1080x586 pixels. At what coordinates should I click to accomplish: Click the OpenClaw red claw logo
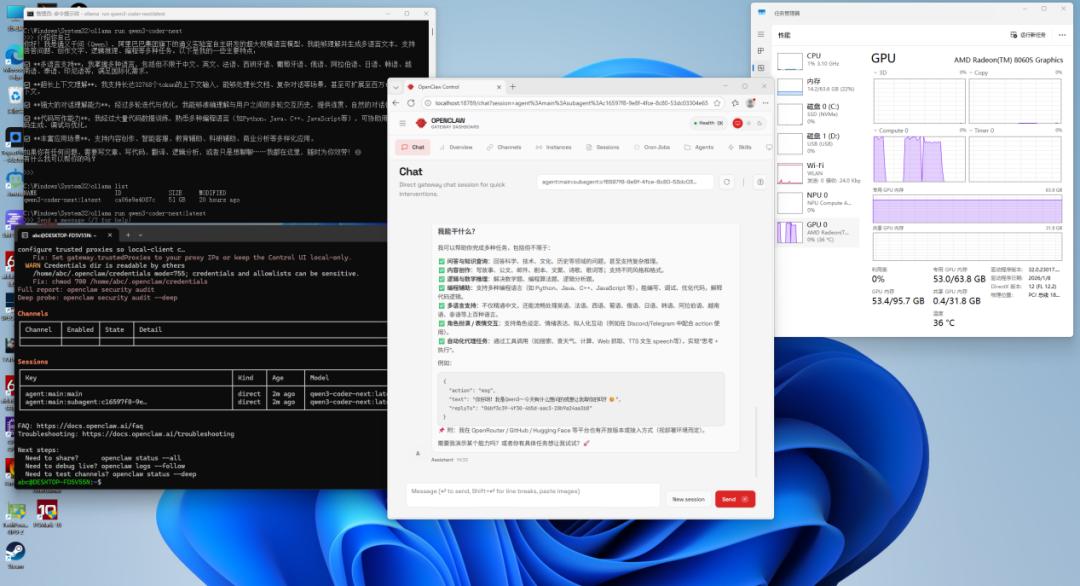(421, 123)
